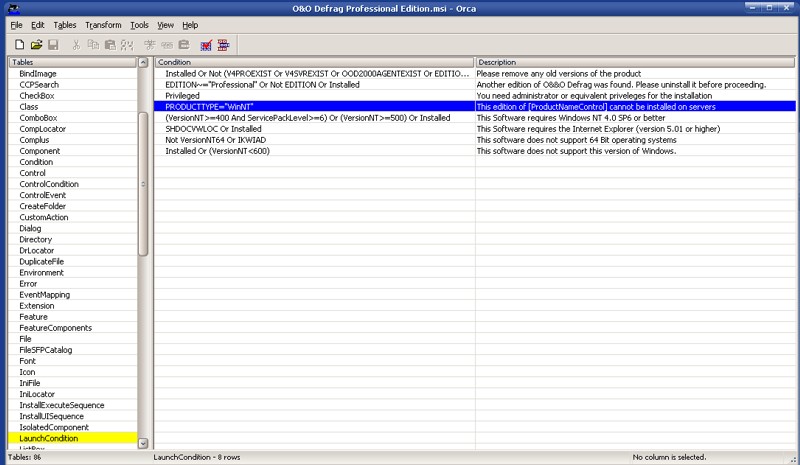The height and width of the screenshot is (465, 800).
Task: Click the Cut scissors icon
Action: (76, 45)
